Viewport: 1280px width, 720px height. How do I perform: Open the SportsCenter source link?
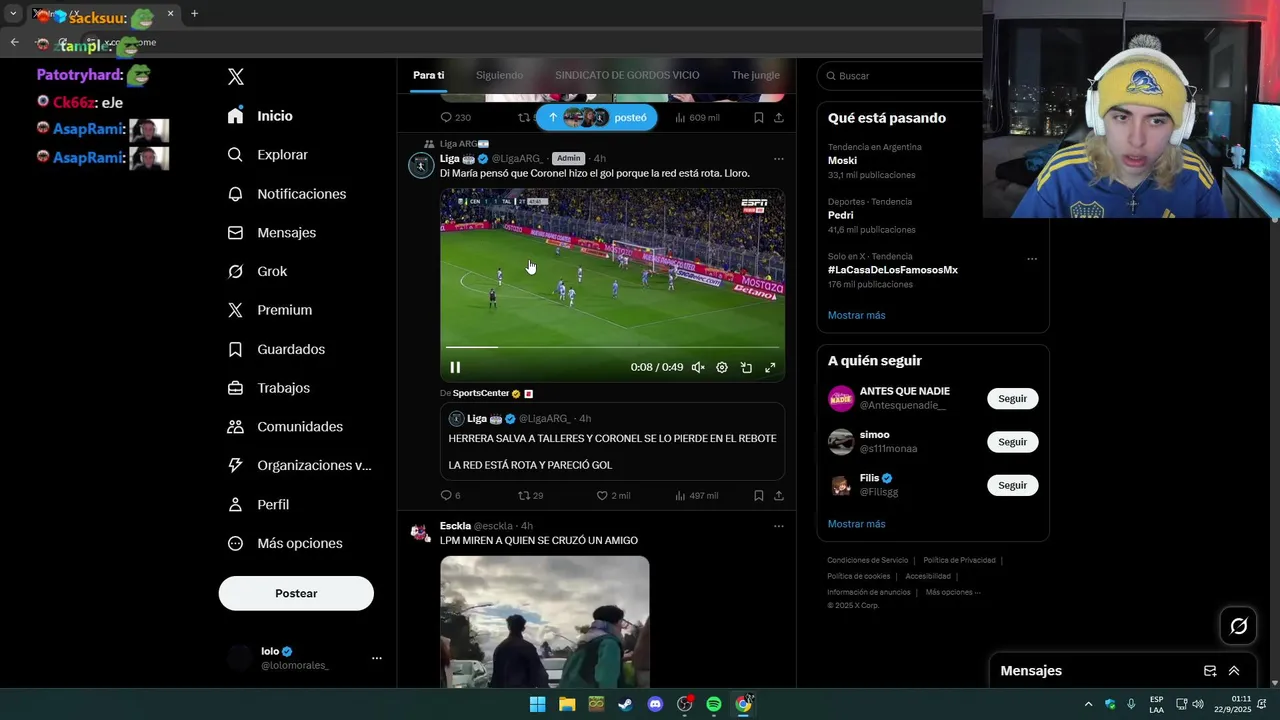click(481, 394)
